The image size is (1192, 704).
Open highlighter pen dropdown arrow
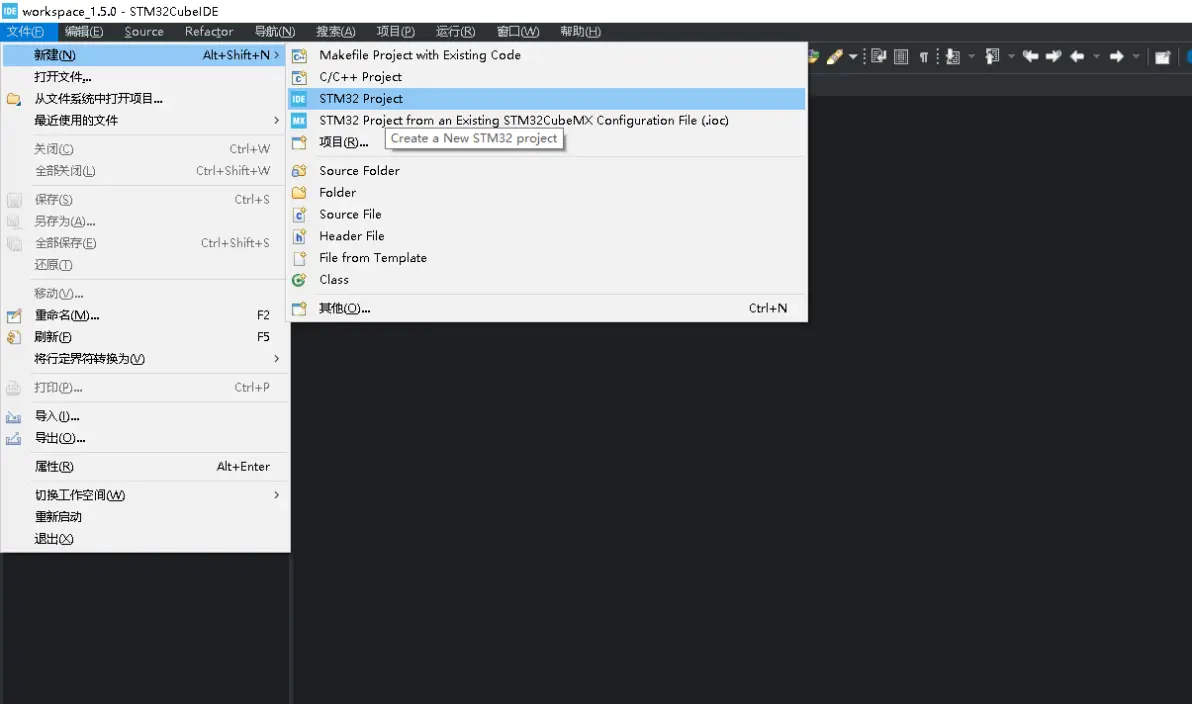coord(853,56)
